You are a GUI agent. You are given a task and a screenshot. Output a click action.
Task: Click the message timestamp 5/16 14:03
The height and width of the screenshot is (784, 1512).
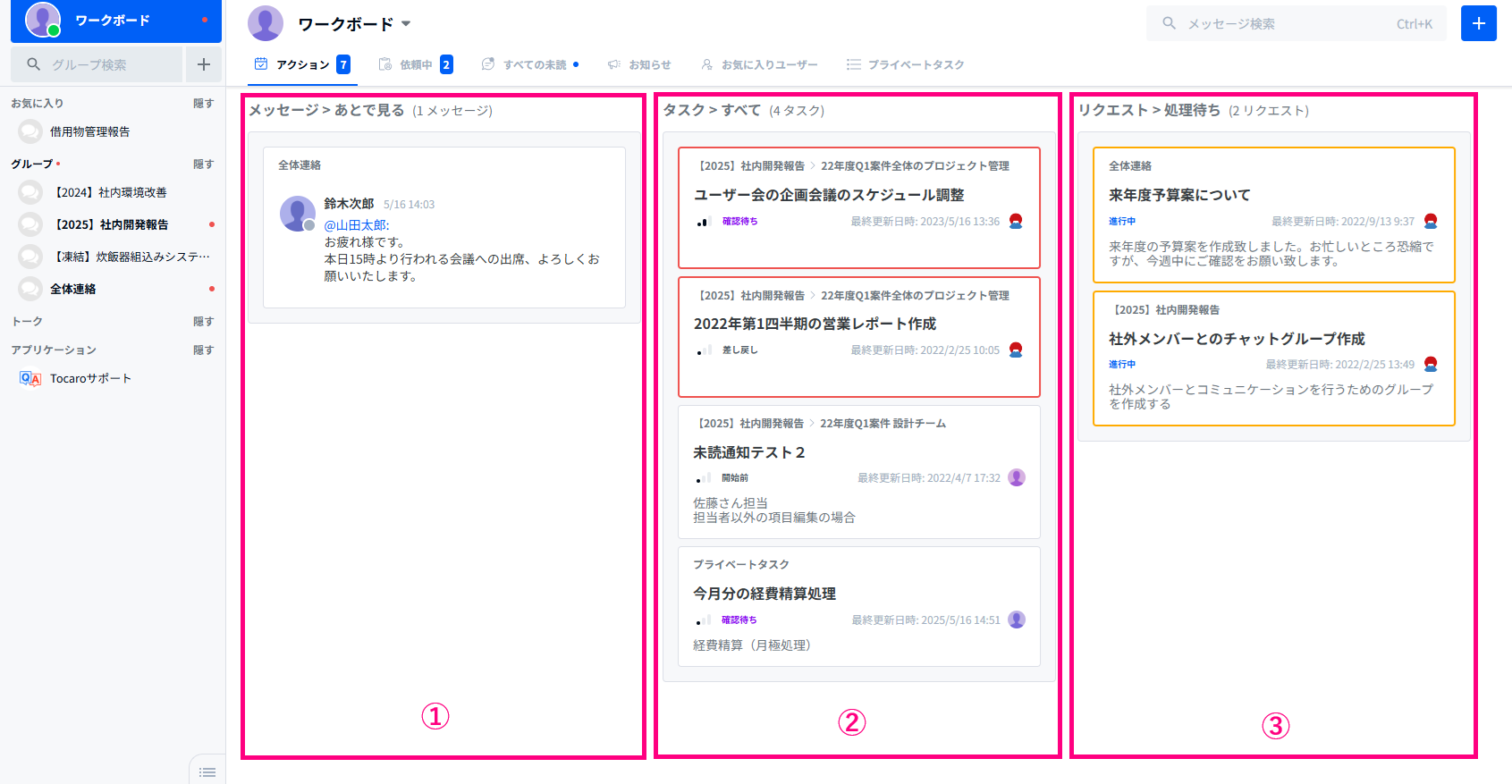pos(410,205)
